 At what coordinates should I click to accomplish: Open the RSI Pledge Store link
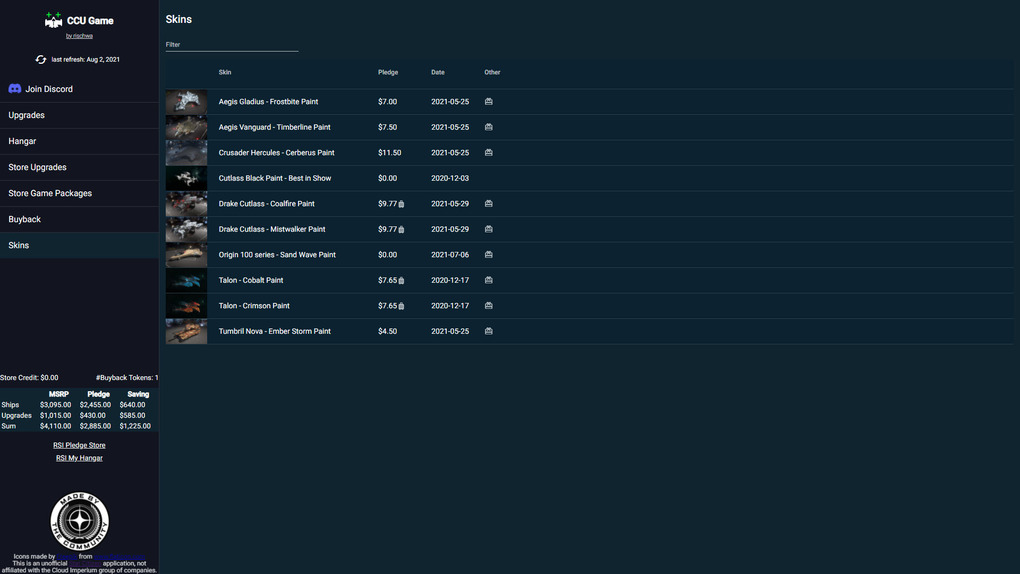(x=79, y=445)
